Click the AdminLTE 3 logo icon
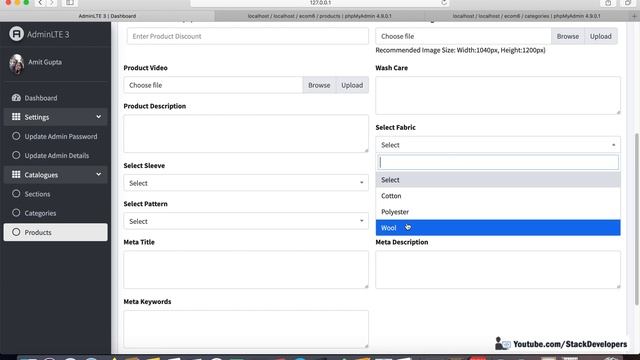Viewport: 640px width, 360px height. 16,34
